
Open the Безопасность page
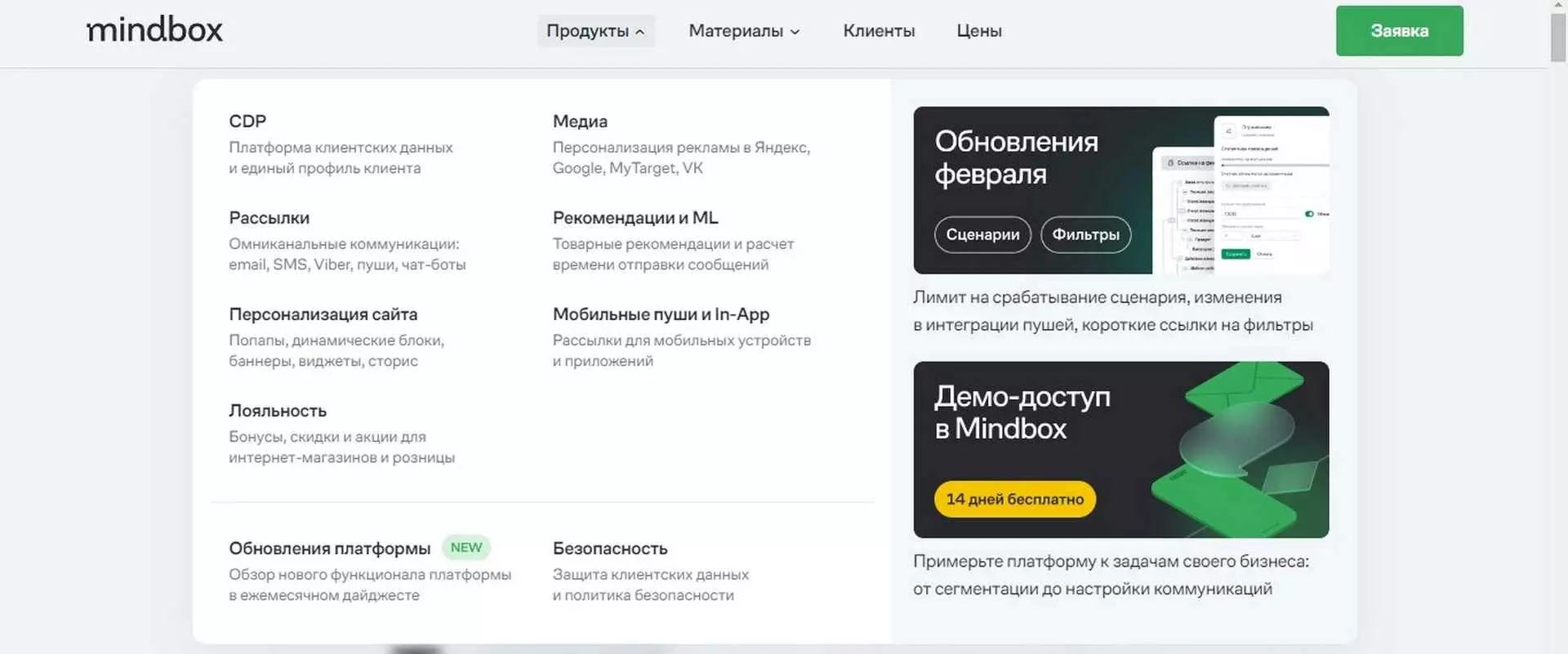click(610, 549)
